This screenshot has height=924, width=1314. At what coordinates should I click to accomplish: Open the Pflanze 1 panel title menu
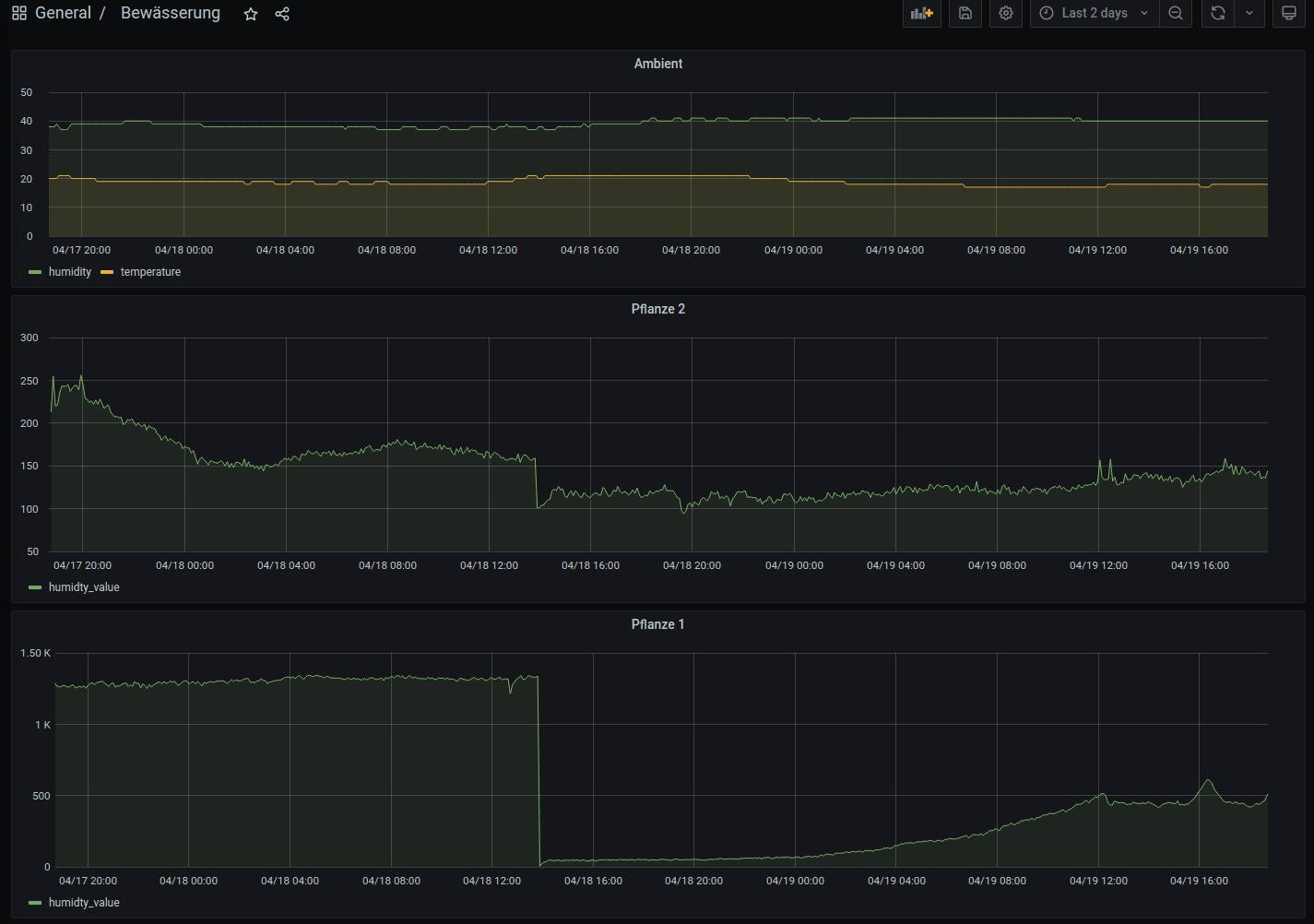coord(658,624)
